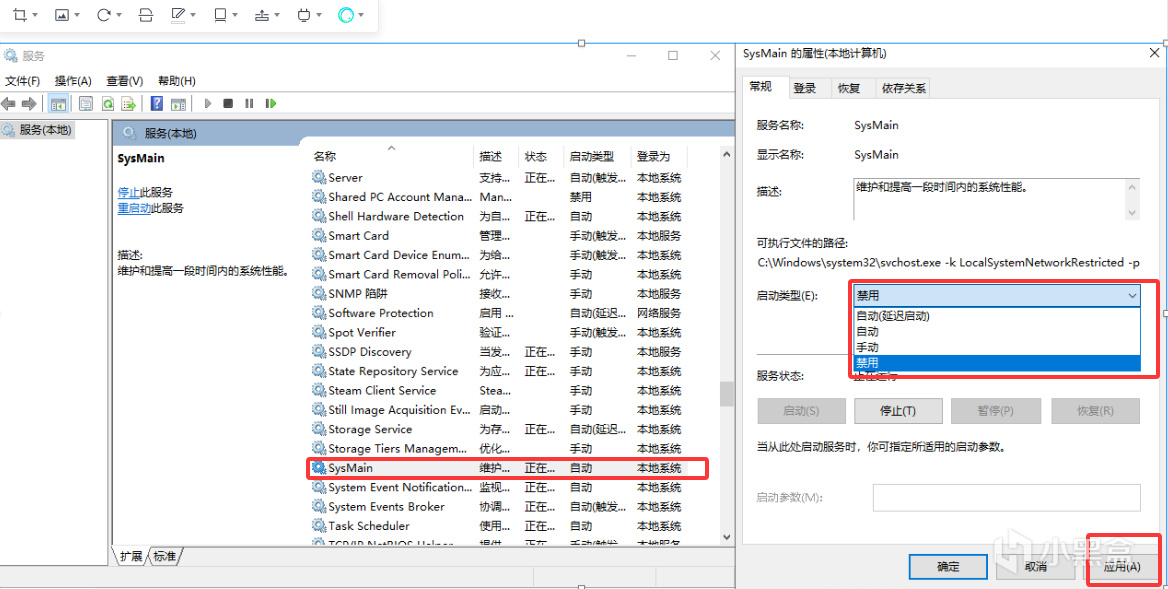
Task: Click the services list scroll-up arrow
Action: [726, 153]
